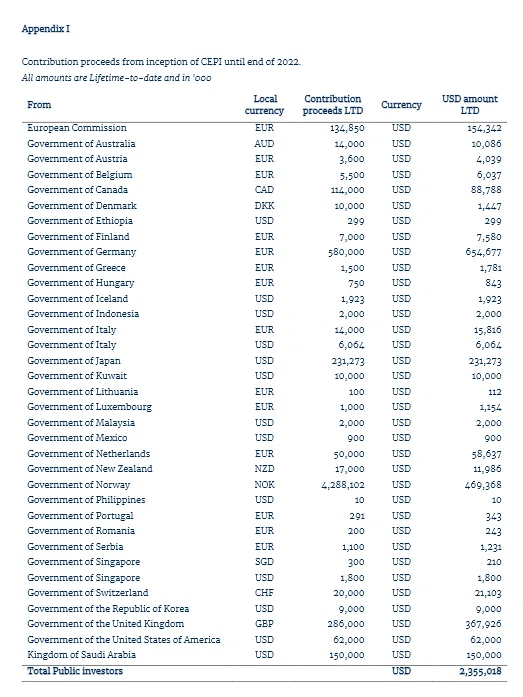Screen dimensions: 523x697
Task: Select the European Commission row label
Action: (77, 128)
